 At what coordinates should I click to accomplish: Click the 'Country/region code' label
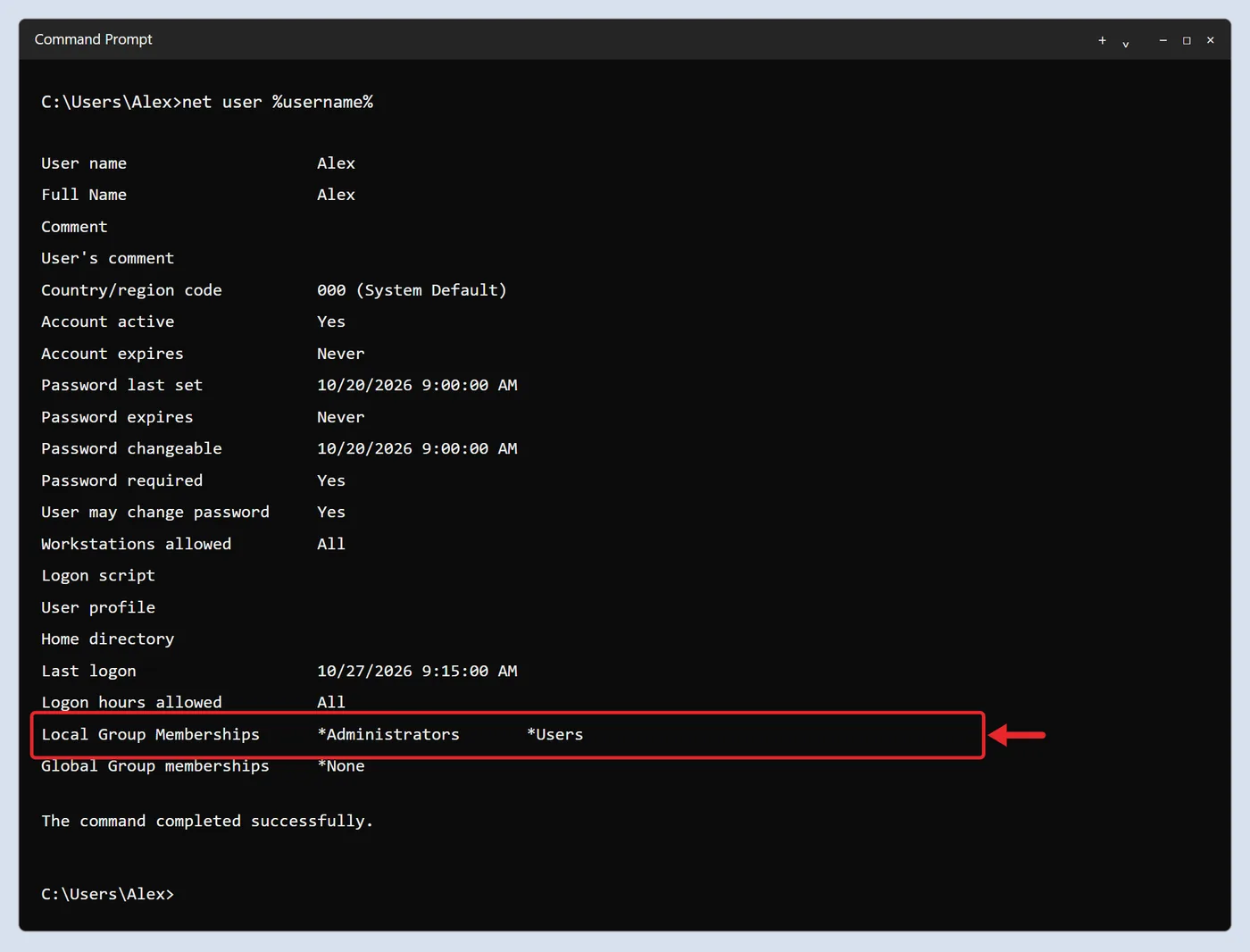coord(131,290)
